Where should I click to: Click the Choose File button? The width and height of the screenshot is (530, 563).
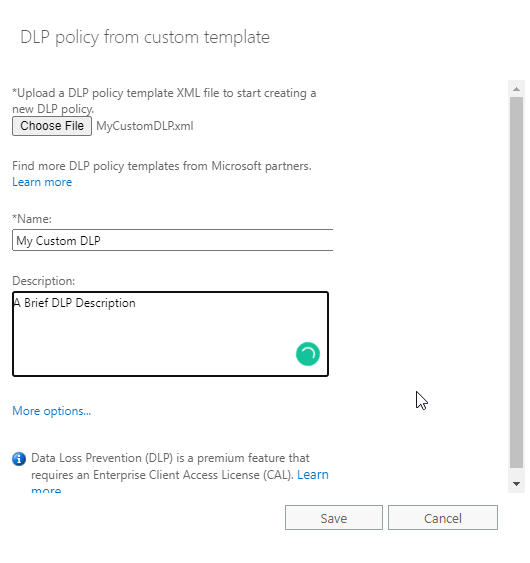point(52,126)
